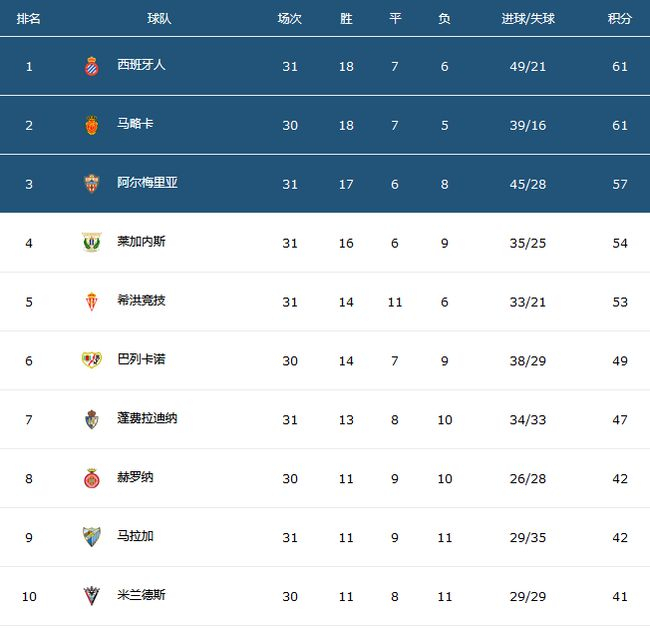Click the 阿尔梅里亚 team name

pyautogui.click(x=147, y=183)
